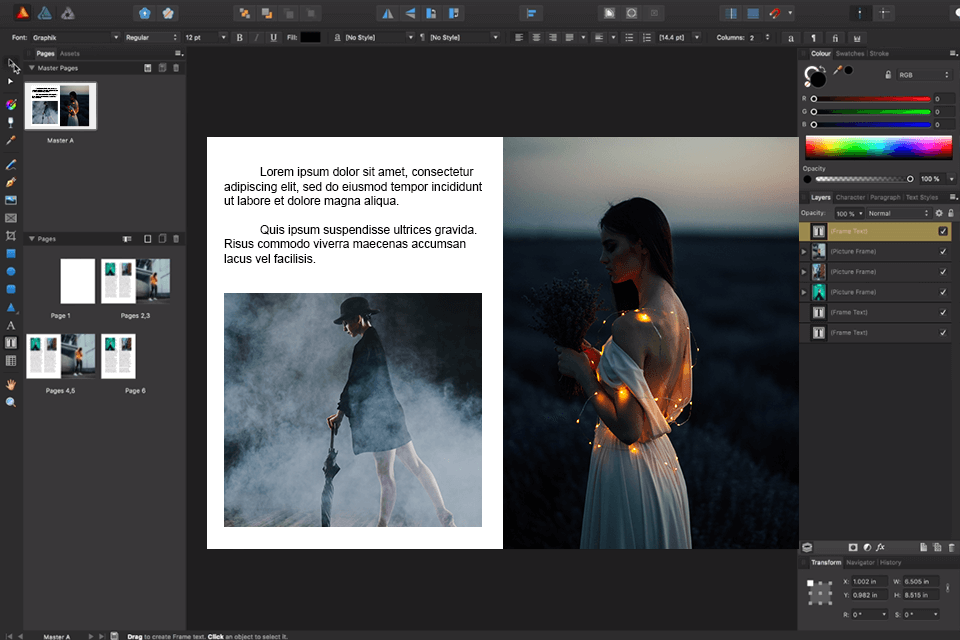
Task: Open the Text Styles tab
Action: 921,197
